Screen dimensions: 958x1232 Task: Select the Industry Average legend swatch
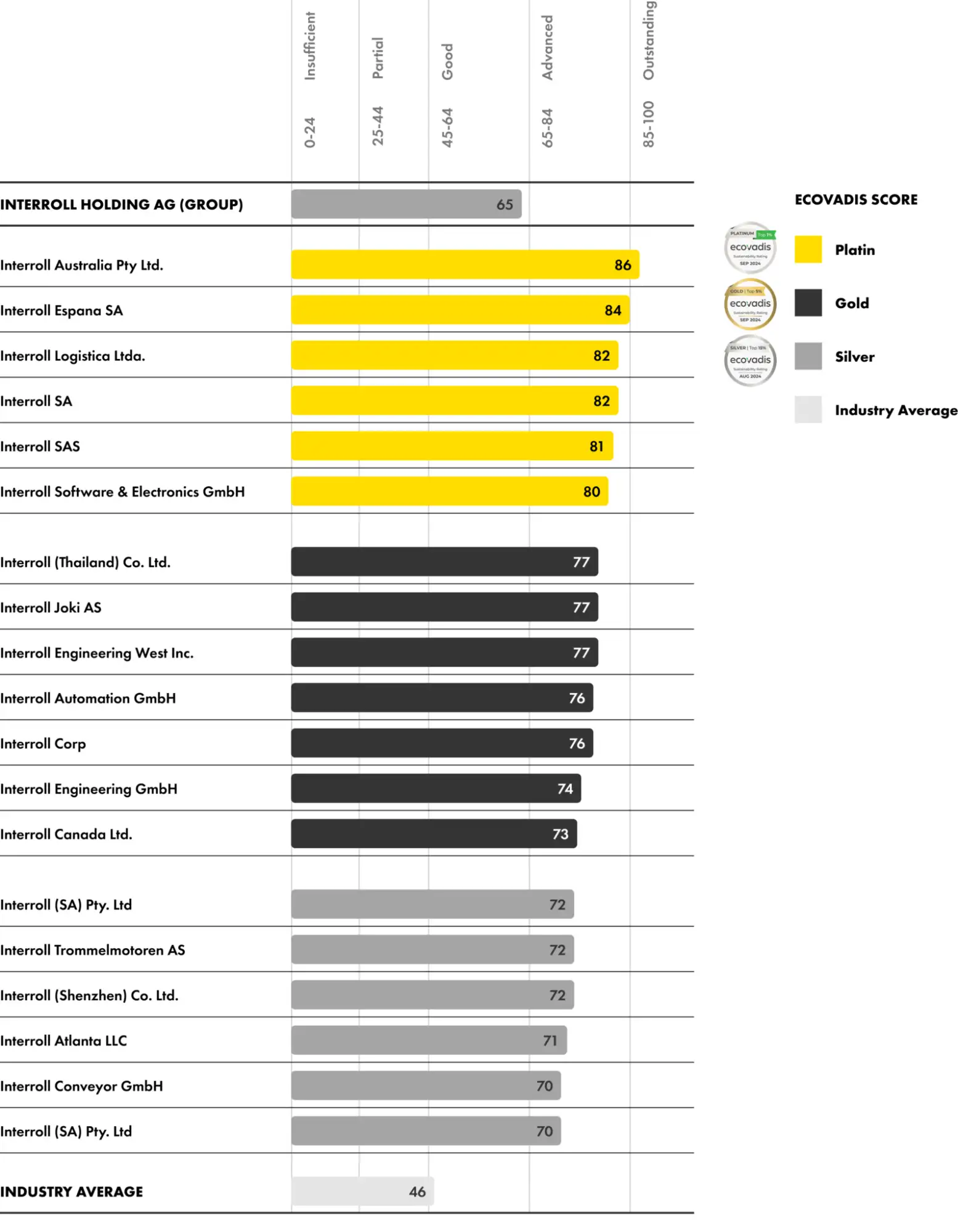pos(807,410)
